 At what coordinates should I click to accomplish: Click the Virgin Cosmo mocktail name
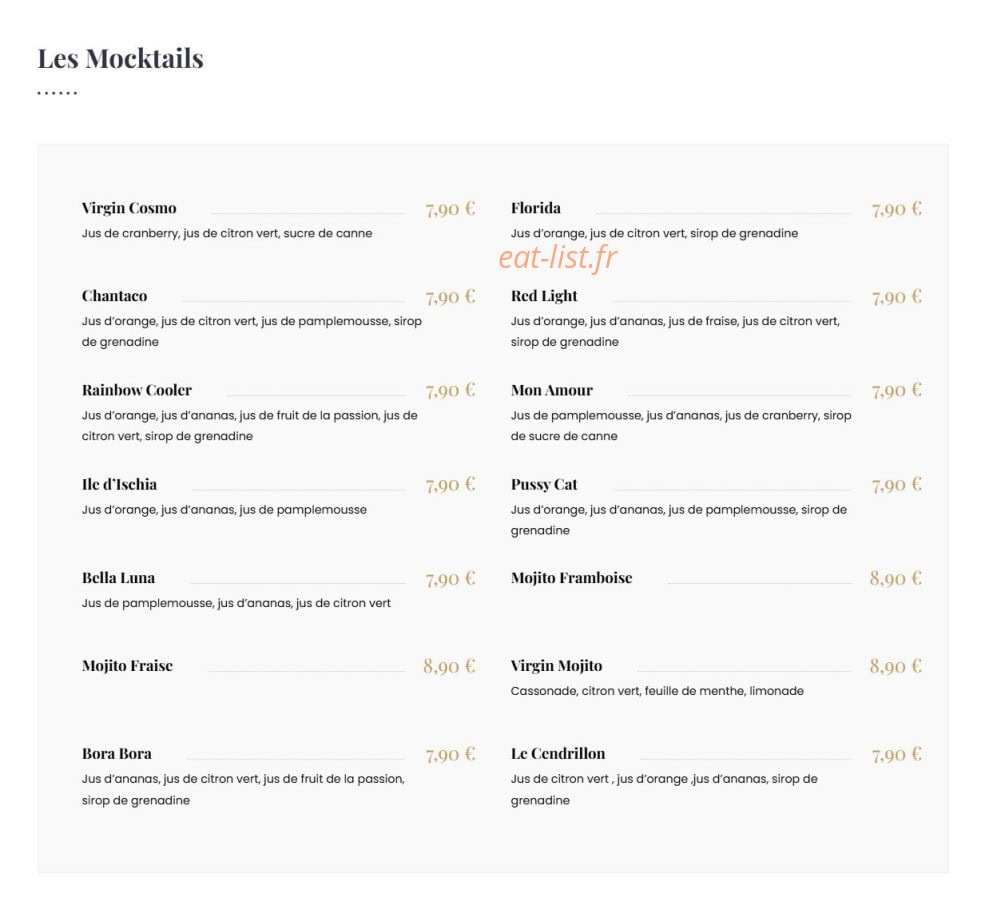click(129, 208)
